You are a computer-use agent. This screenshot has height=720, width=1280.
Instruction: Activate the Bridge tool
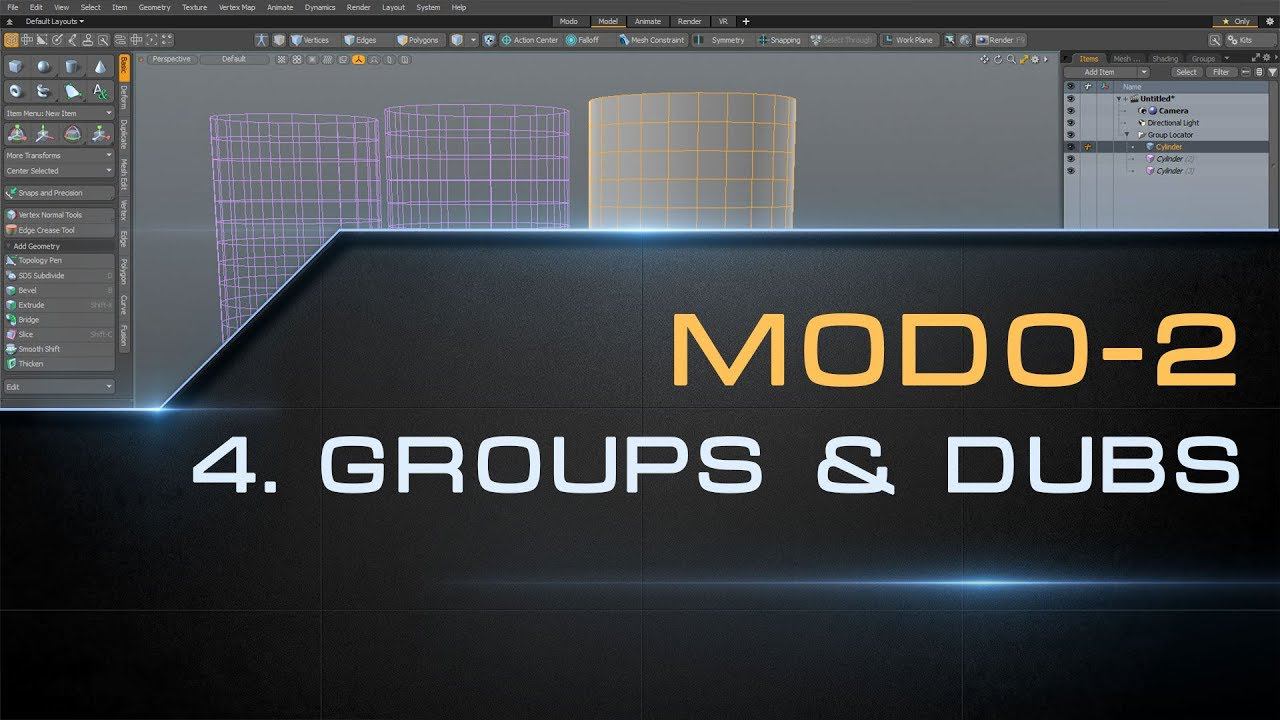coord(59,320)
